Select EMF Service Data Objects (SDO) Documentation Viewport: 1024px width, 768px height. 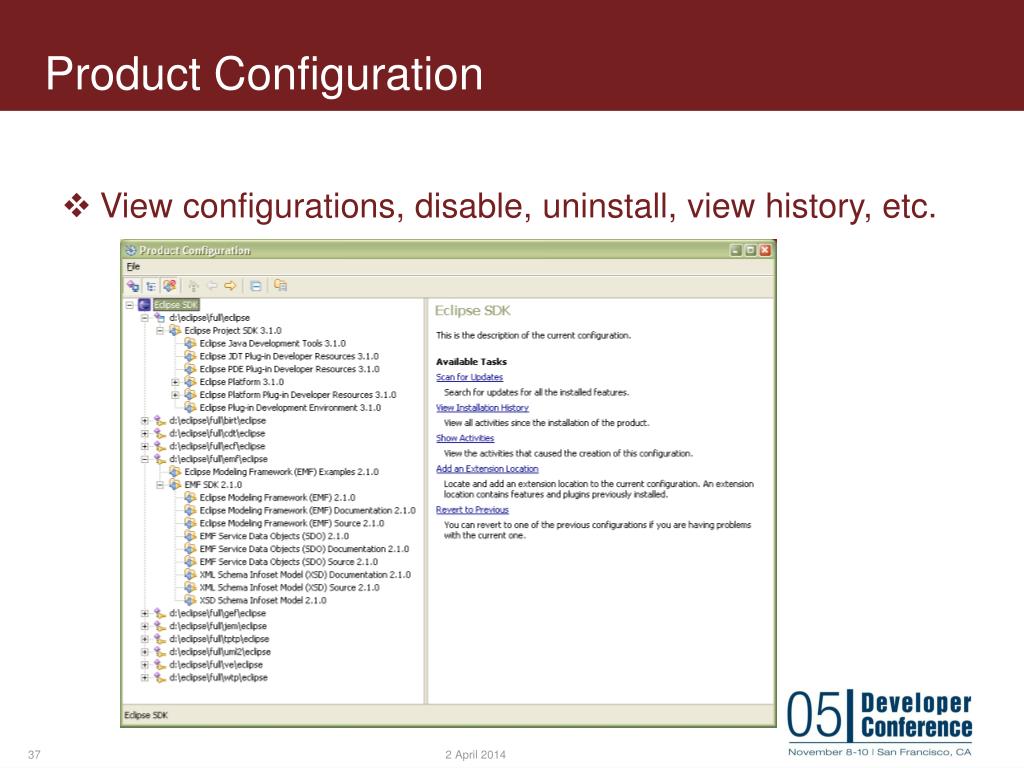304,549
